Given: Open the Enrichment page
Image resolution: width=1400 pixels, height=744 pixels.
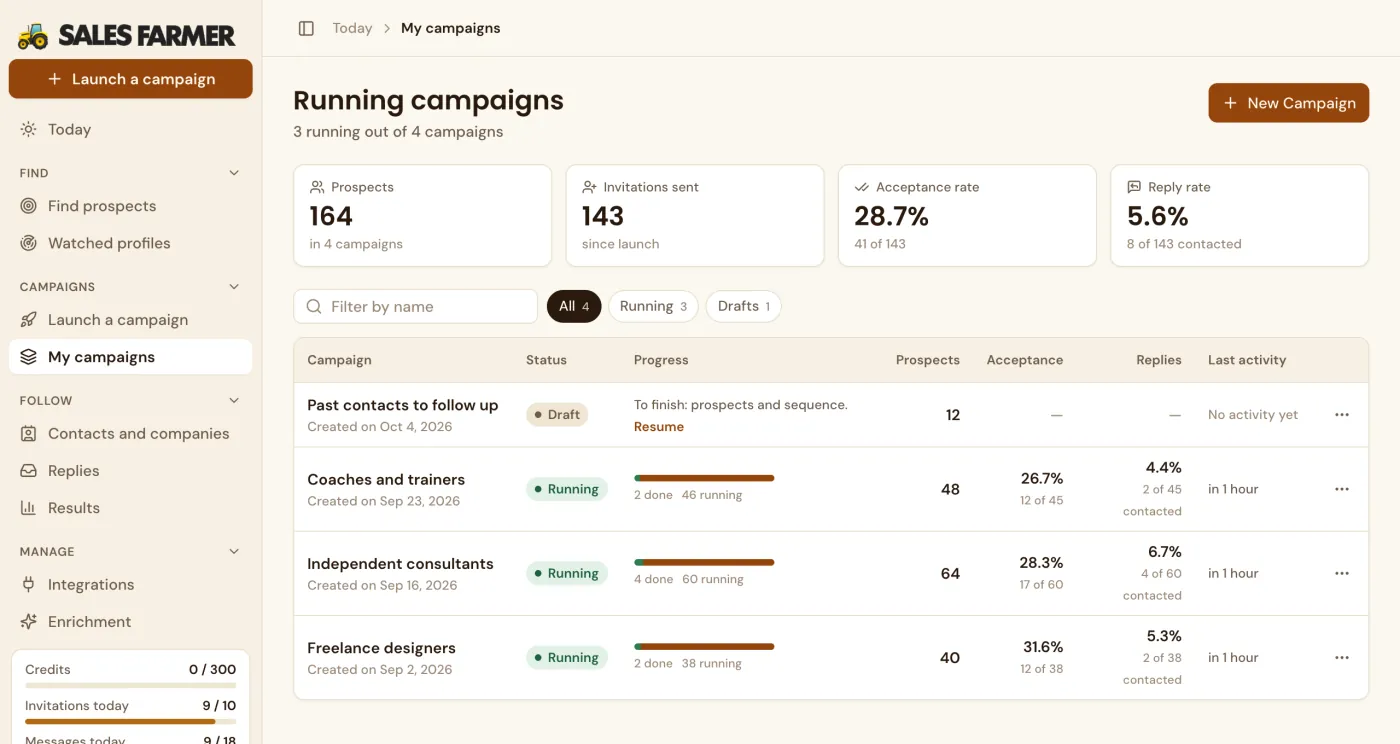Looking at the screenshot, I should 130,622.
